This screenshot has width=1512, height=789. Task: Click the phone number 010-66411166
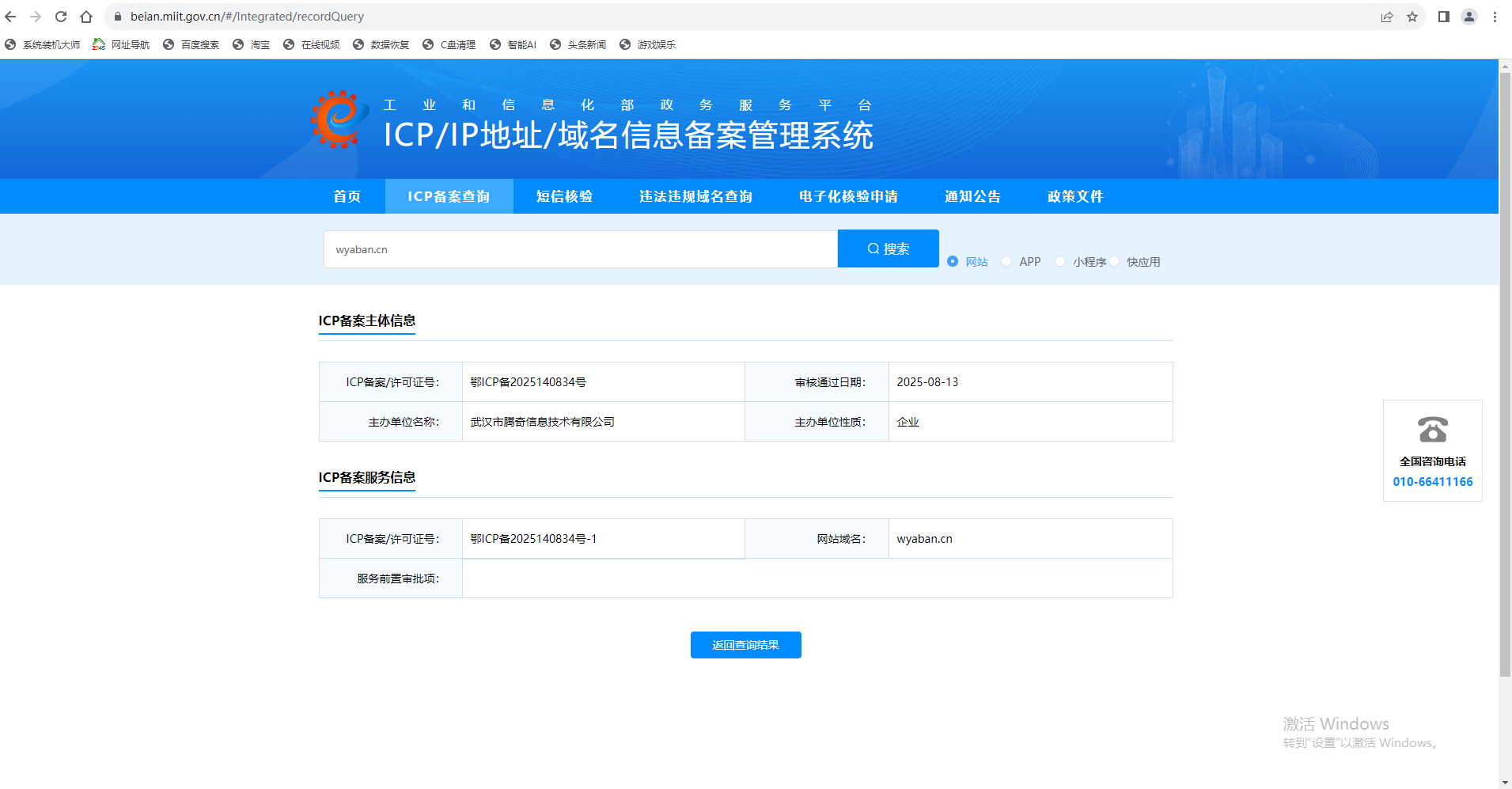pyautogui.click(x=1433, y=482)
